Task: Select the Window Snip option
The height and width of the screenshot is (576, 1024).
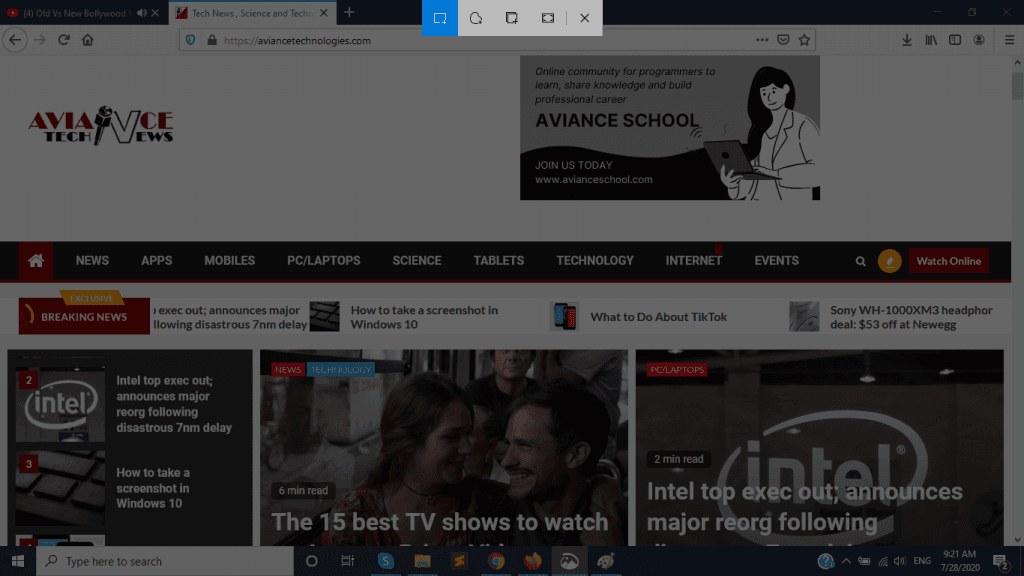Action: (512, 18)
